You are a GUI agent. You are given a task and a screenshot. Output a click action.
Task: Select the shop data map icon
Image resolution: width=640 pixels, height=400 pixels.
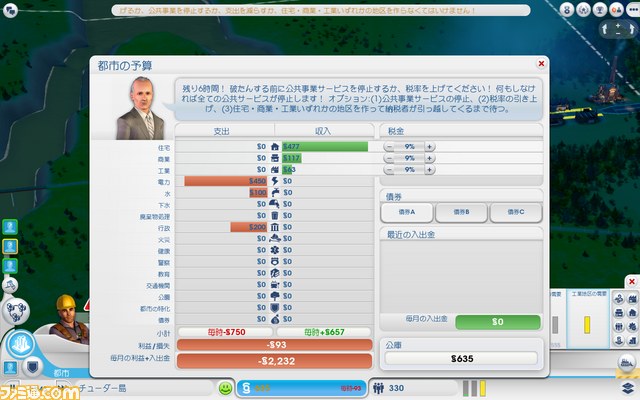[x=619, y=313]
